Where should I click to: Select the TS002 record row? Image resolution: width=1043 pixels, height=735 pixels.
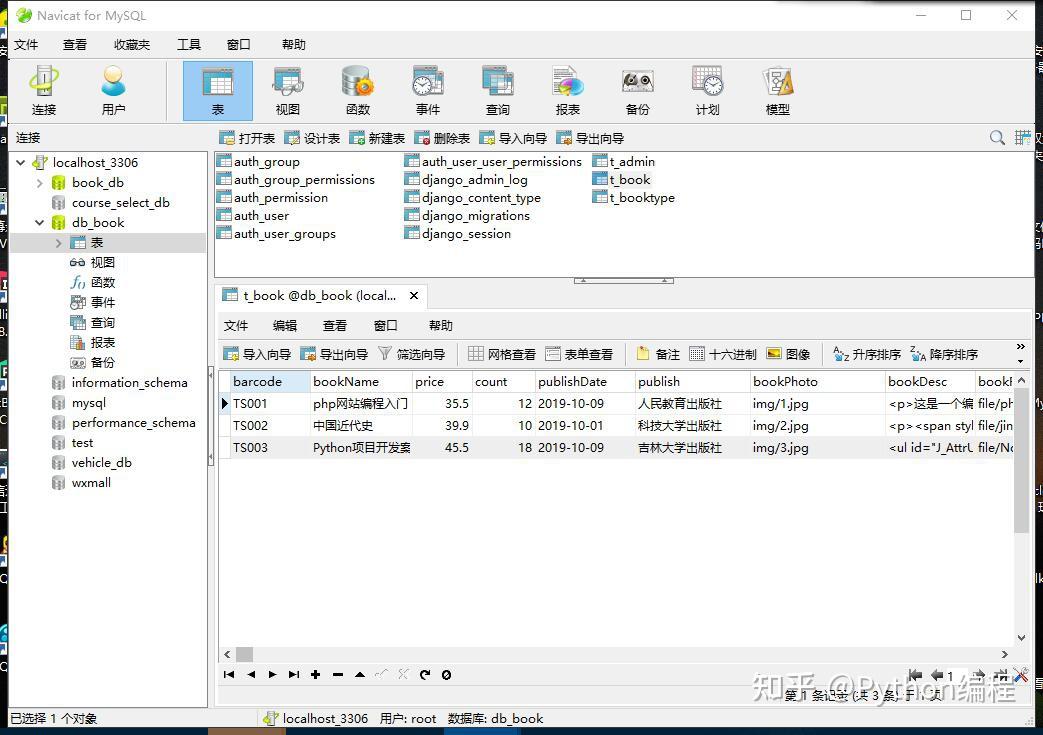[x=266, y=425]
